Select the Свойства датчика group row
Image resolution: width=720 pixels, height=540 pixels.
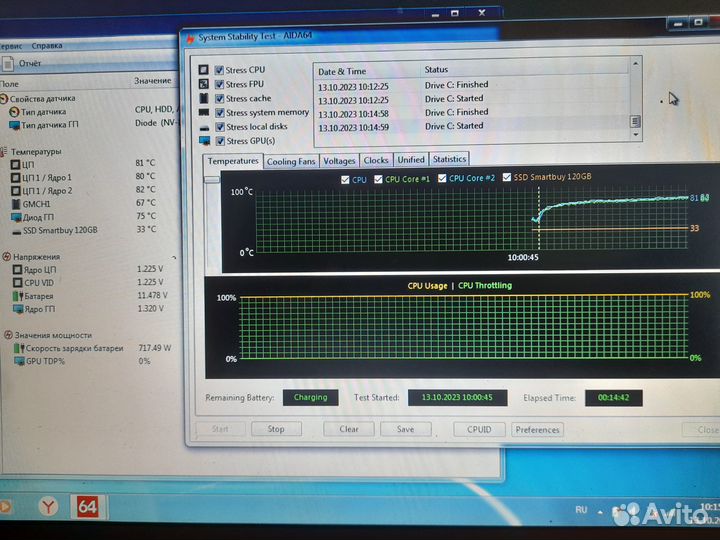[42, 99]
